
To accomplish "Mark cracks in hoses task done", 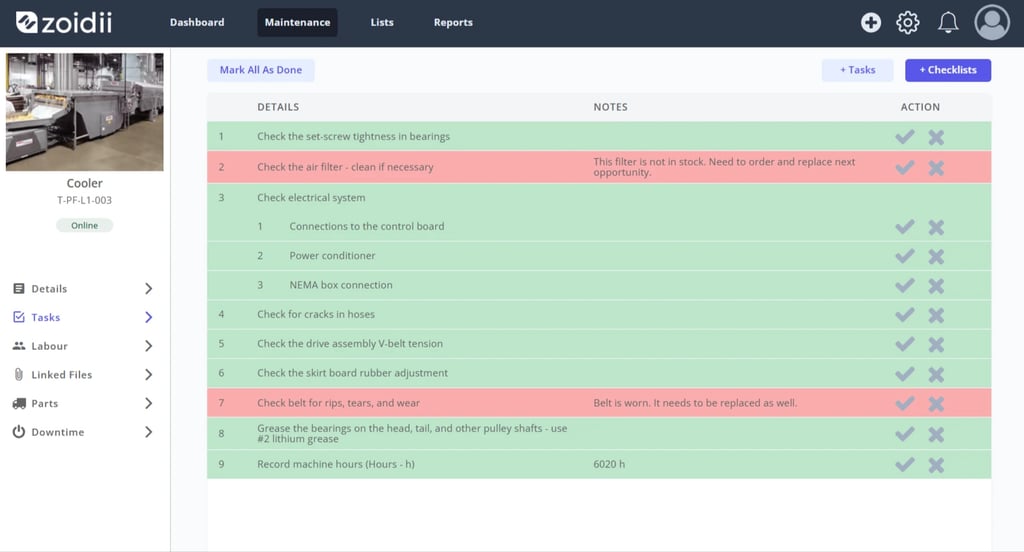I will (904, 315).
